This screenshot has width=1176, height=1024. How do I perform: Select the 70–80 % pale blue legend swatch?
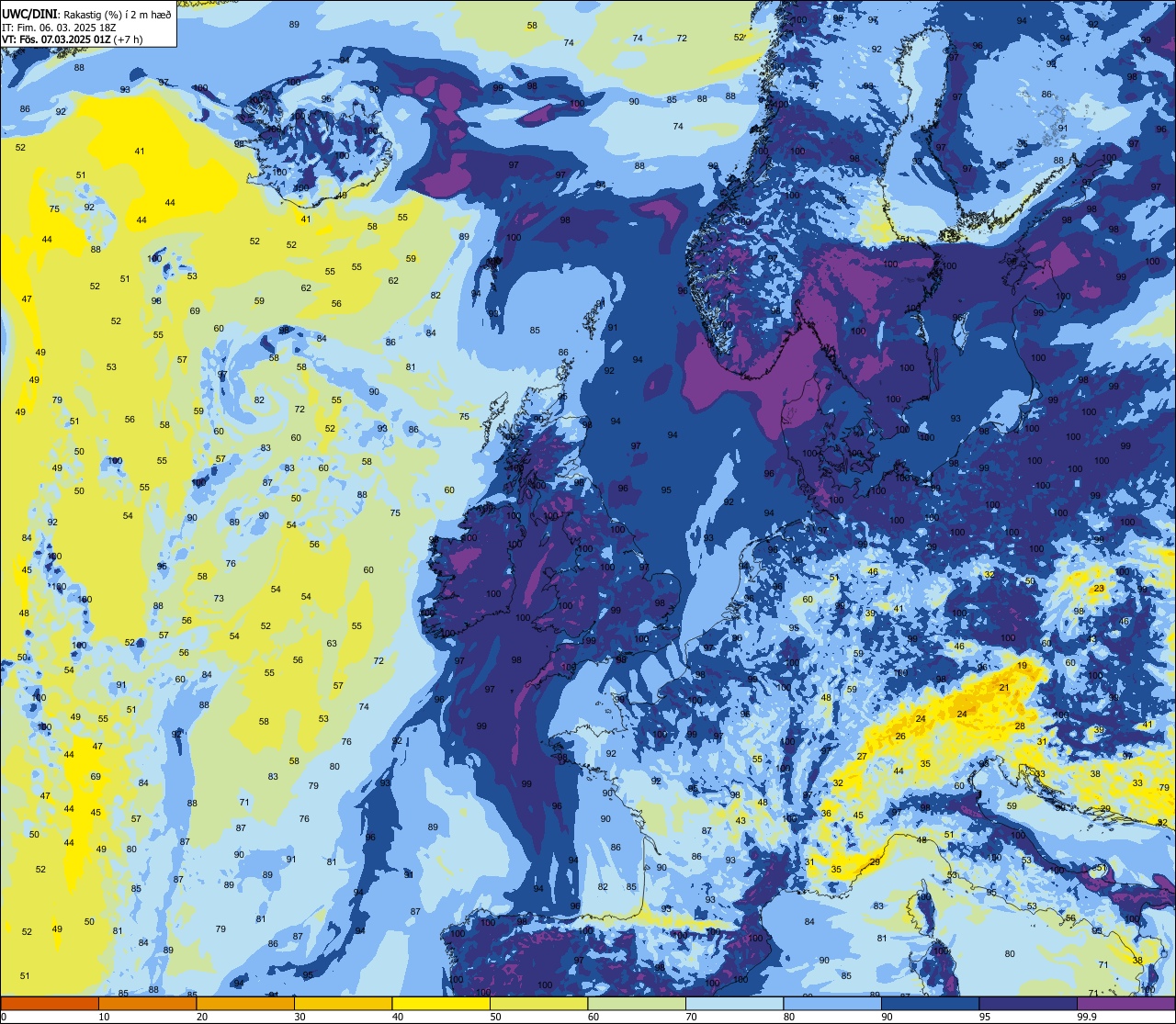coord(734,1003)
